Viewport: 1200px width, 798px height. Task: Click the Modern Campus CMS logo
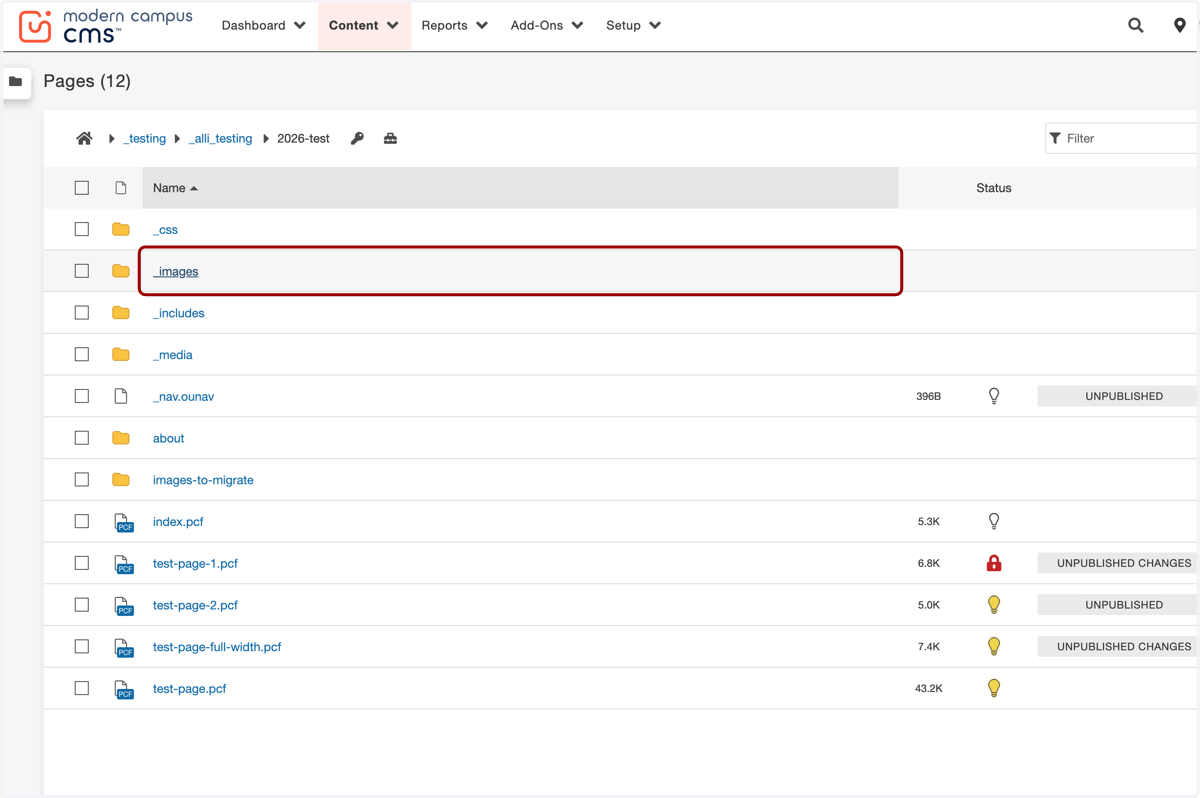(x=105, y=26)
